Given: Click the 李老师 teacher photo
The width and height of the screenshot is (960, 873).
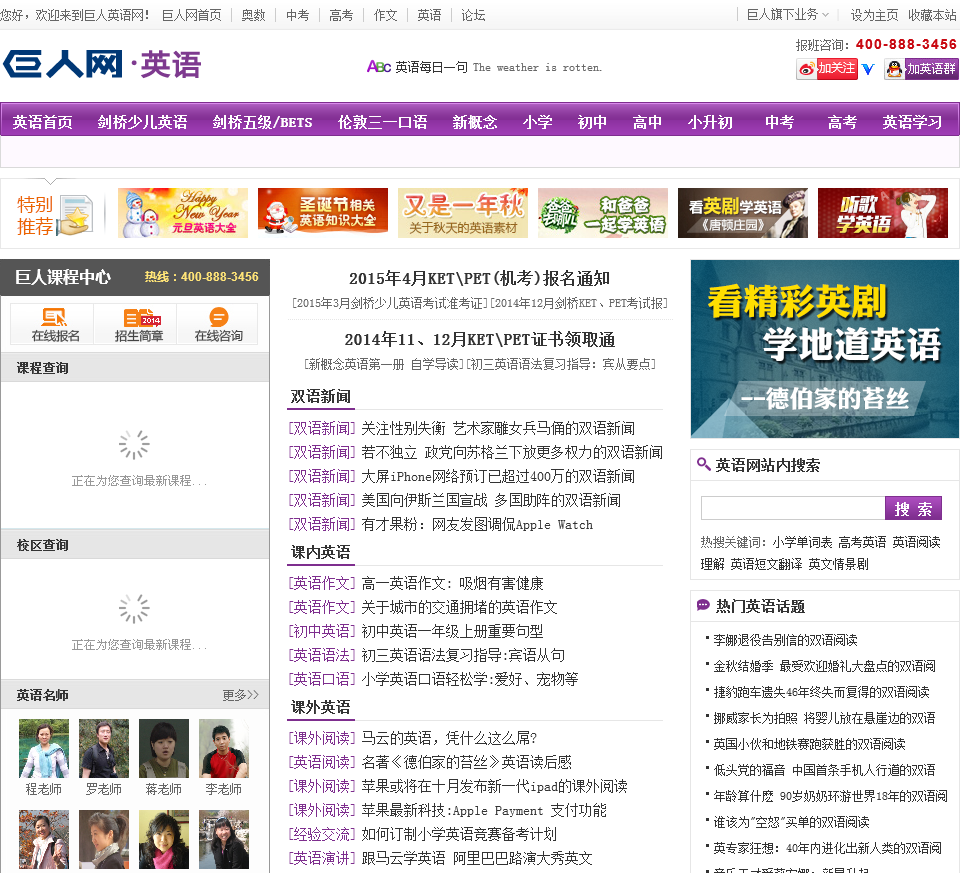Looking at the screenshot, I should 223,748.
